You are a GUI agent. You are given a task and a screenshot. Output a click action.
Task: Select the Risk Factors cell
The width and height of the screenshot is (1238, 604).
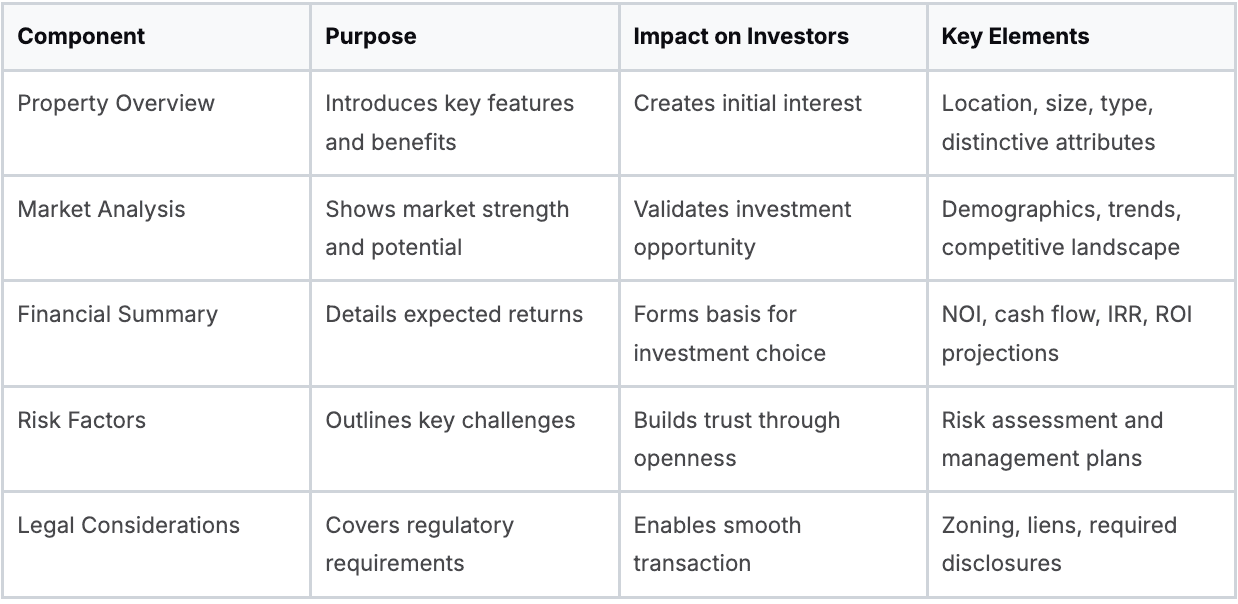point(82,420)
